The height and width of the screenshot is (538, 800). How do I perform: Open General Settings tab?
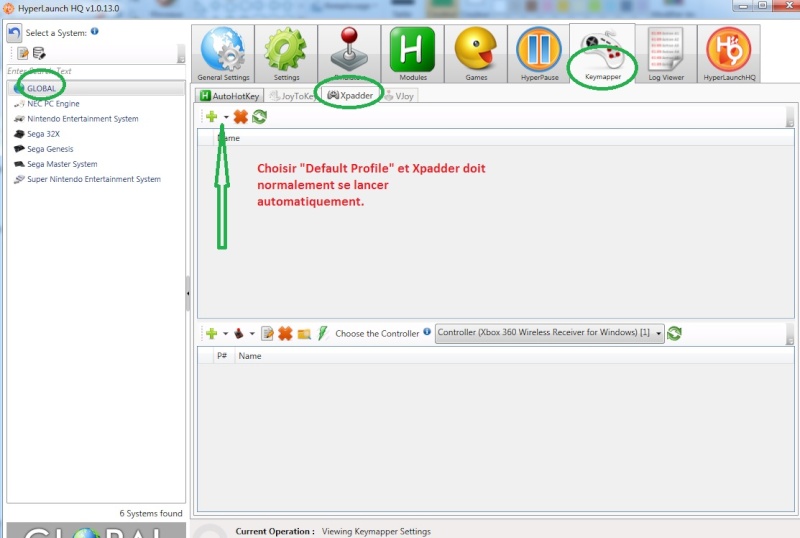pyautogui.click(x=223, y=54)
